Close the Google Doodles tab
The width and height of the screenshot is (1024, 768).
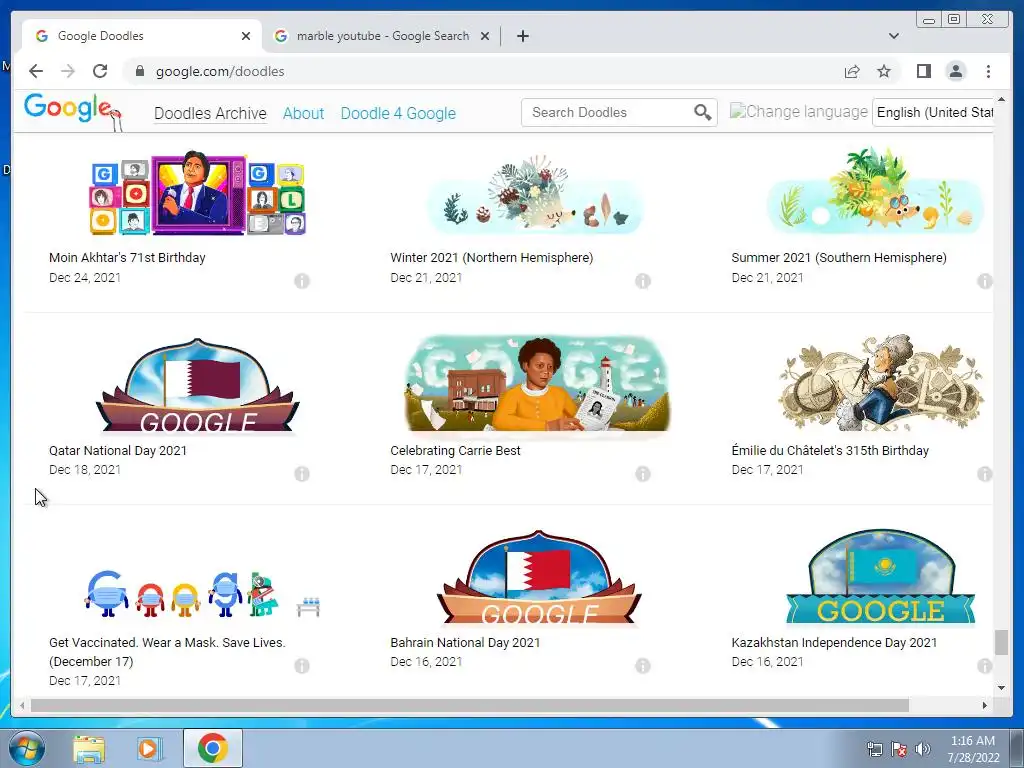[246, 36]
